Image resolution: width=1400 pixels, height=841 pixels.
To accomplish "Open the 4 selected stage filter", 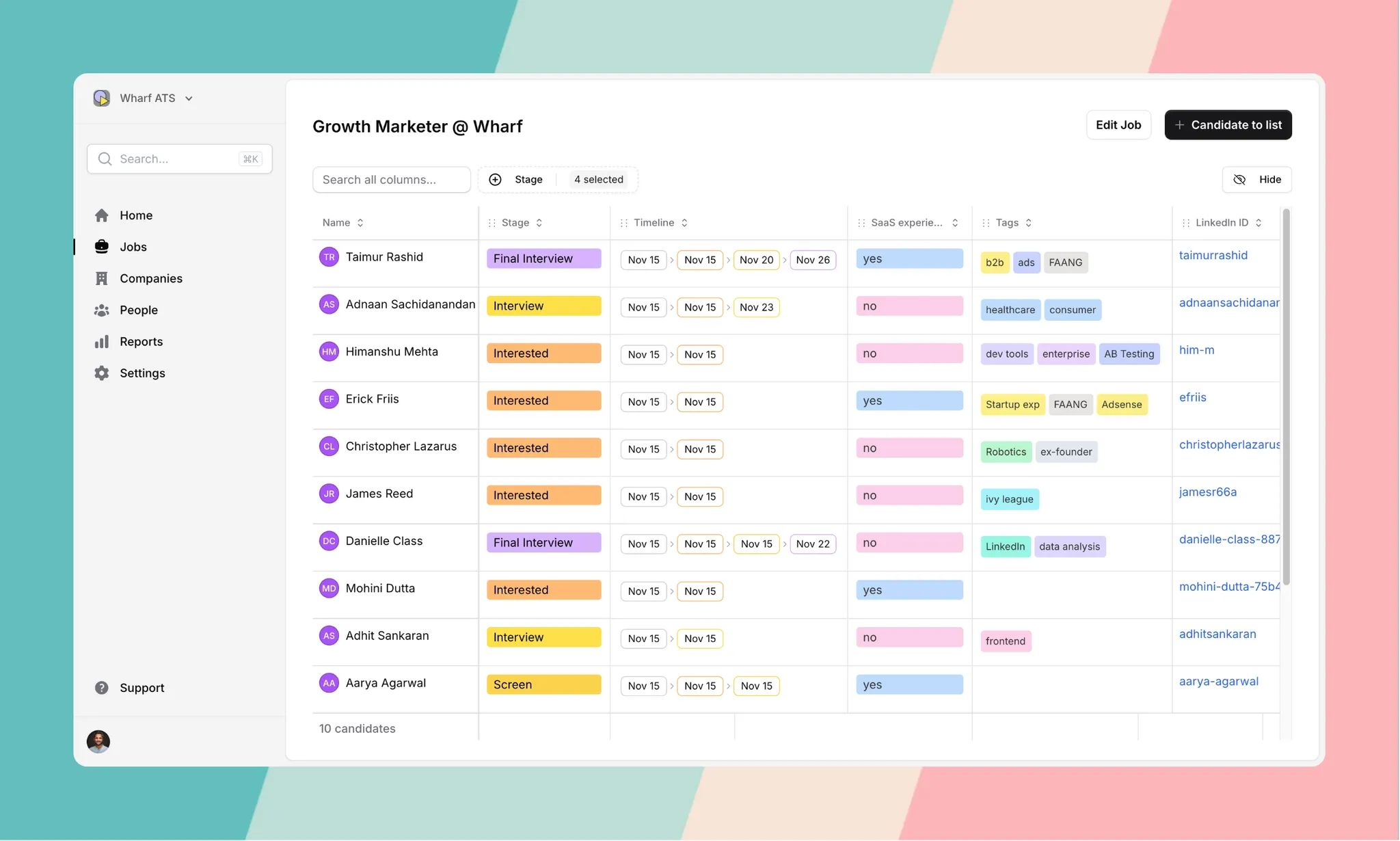I will coord(598,180).
